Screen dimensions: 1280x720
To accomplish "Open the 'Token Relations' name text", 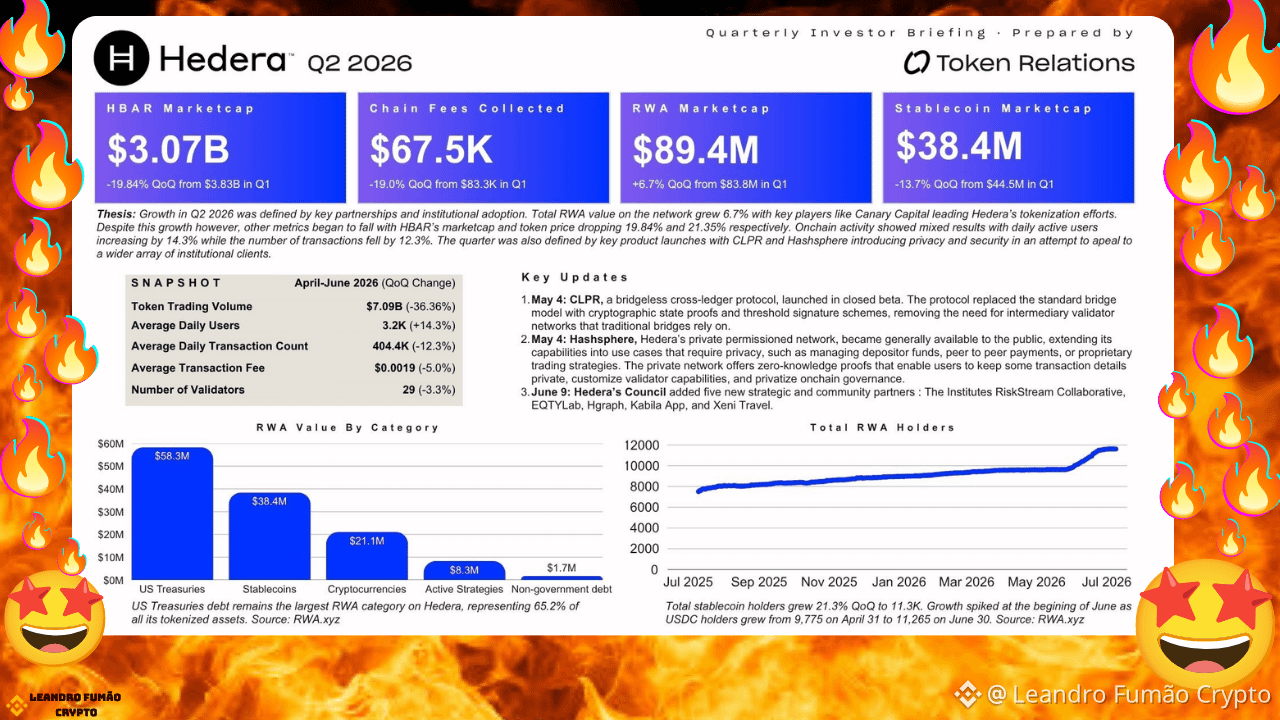I will click(1035, 63).
